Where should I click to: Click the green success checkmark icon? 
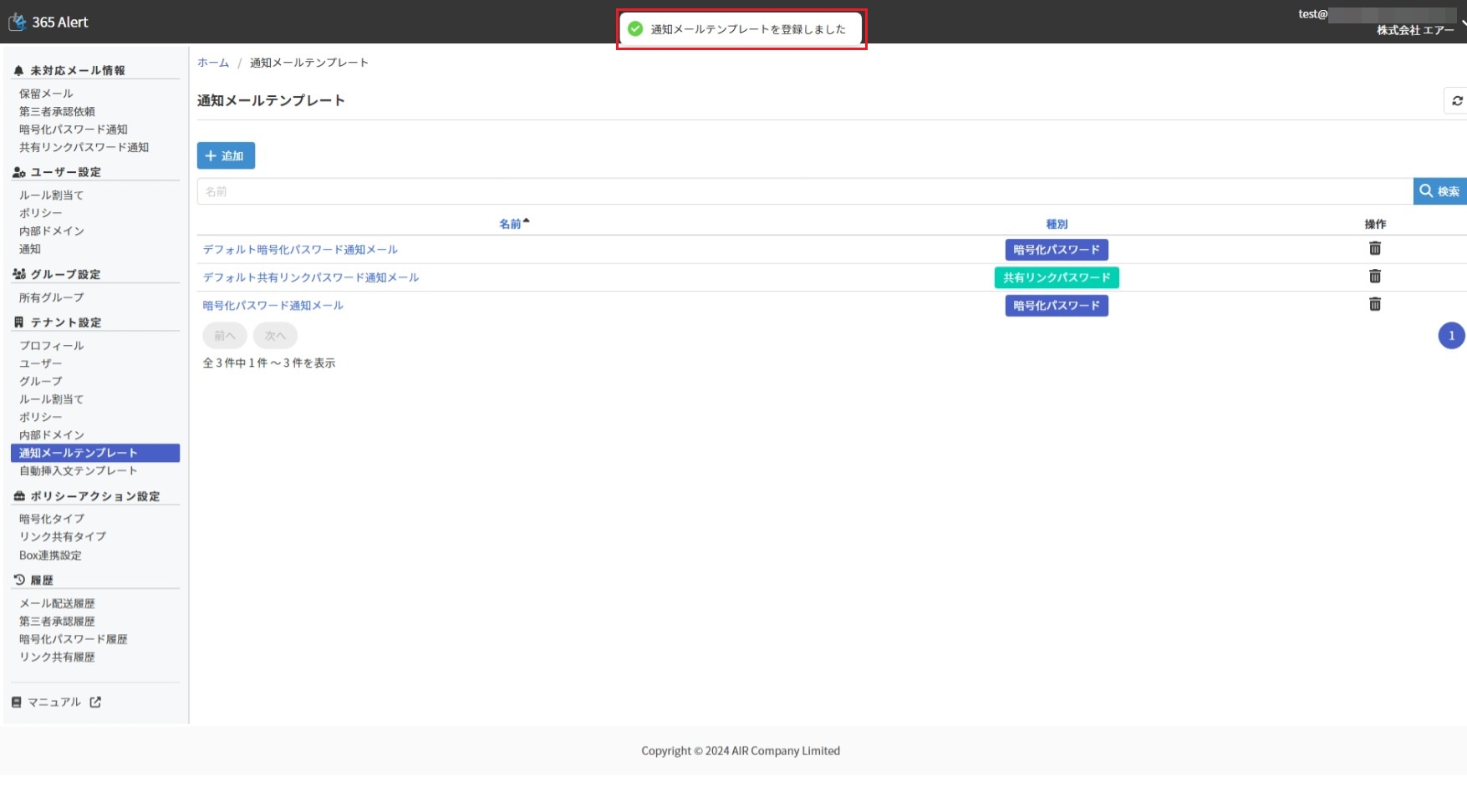point(635,29)
